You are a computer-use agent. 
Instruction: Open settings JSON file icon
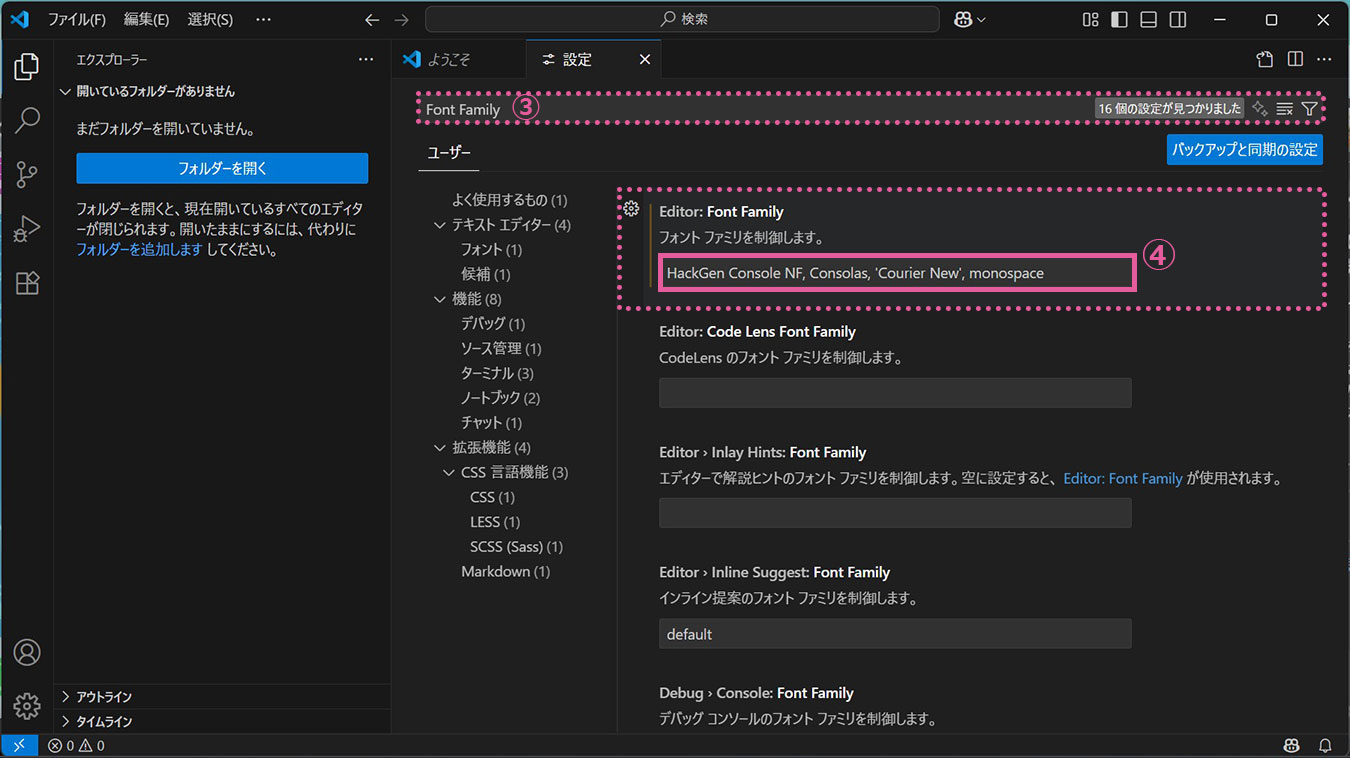click(x=1265, y=60)
